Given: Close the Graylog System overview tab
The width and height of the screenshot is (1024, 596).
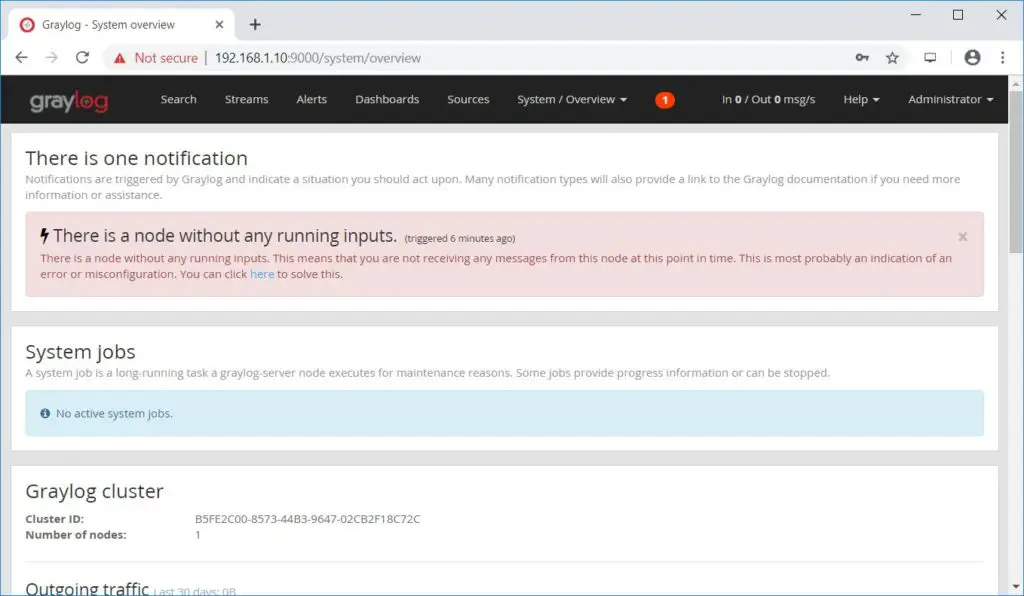Looking at the screenshot, I should click(x=219, y=25).
